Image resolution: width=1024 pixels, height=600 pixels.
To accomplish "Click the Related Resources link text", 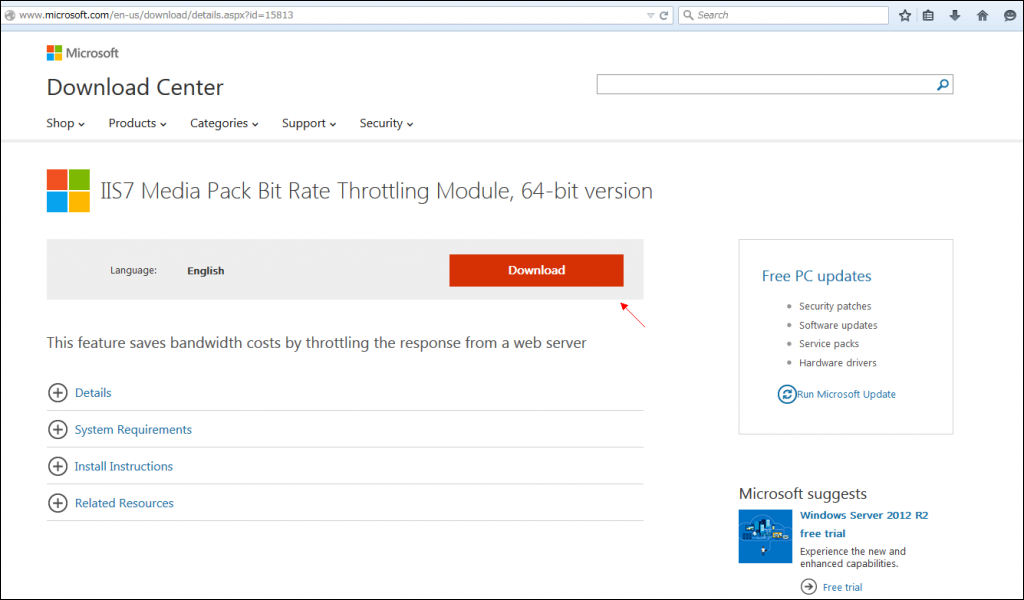I will coord(124,503).
